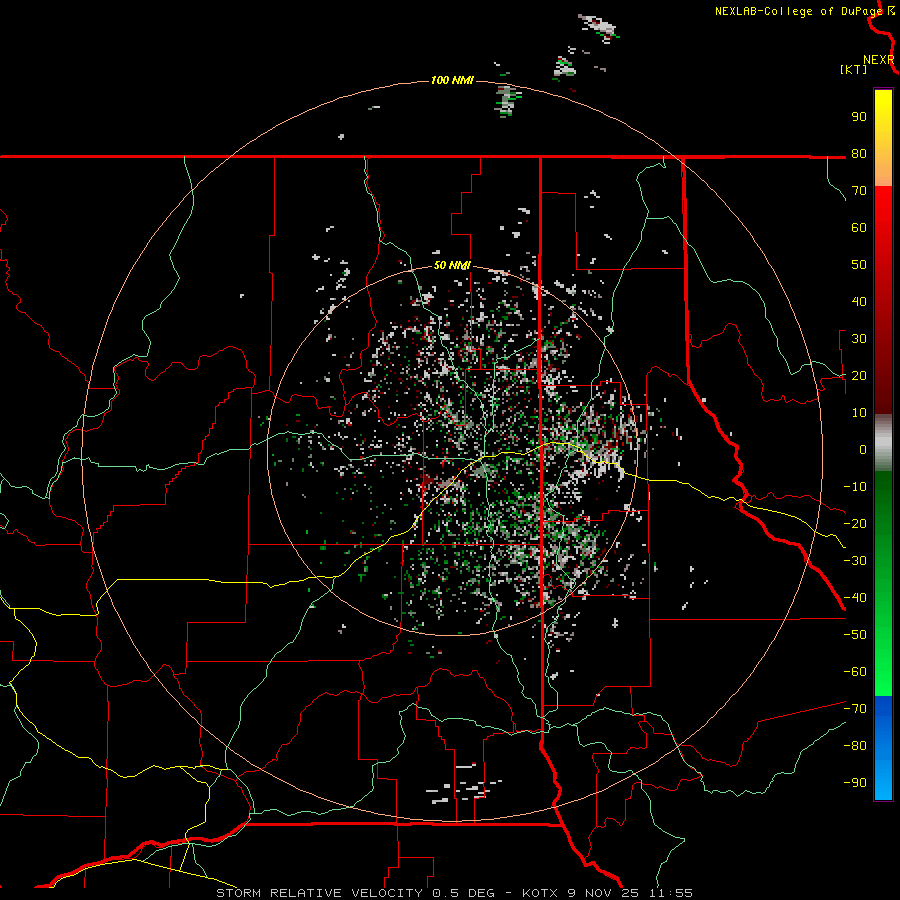
Task: Click the -50 legend label
Action: pos(855,635)
